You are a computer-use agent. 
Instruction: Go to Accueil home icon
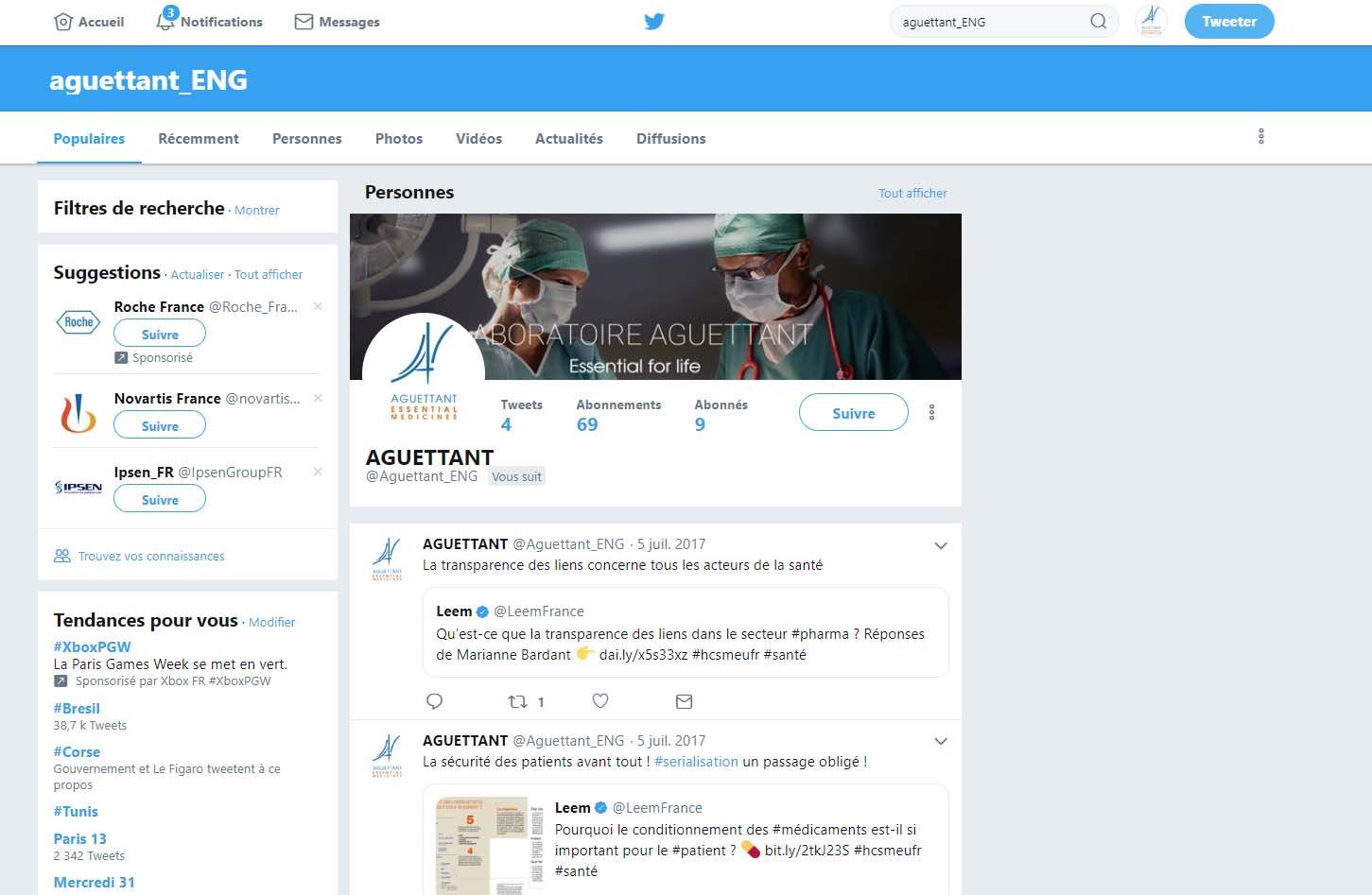click(63, 22)
